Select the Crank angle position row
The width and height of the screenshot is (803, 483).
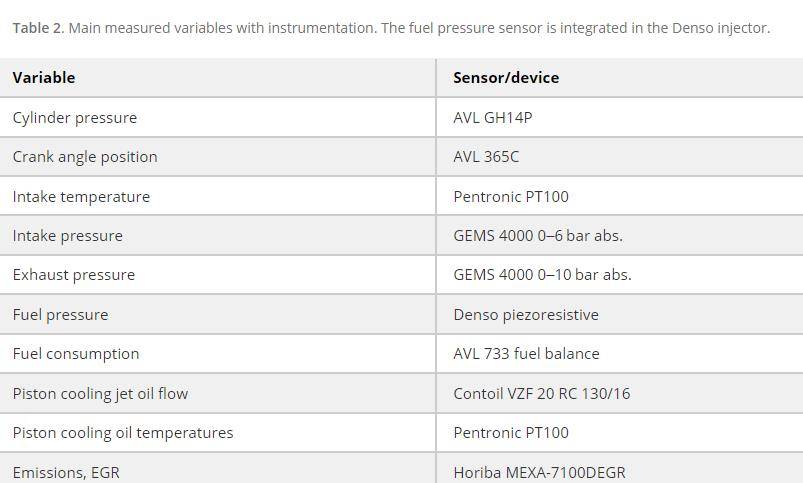[x=402, y=157]
